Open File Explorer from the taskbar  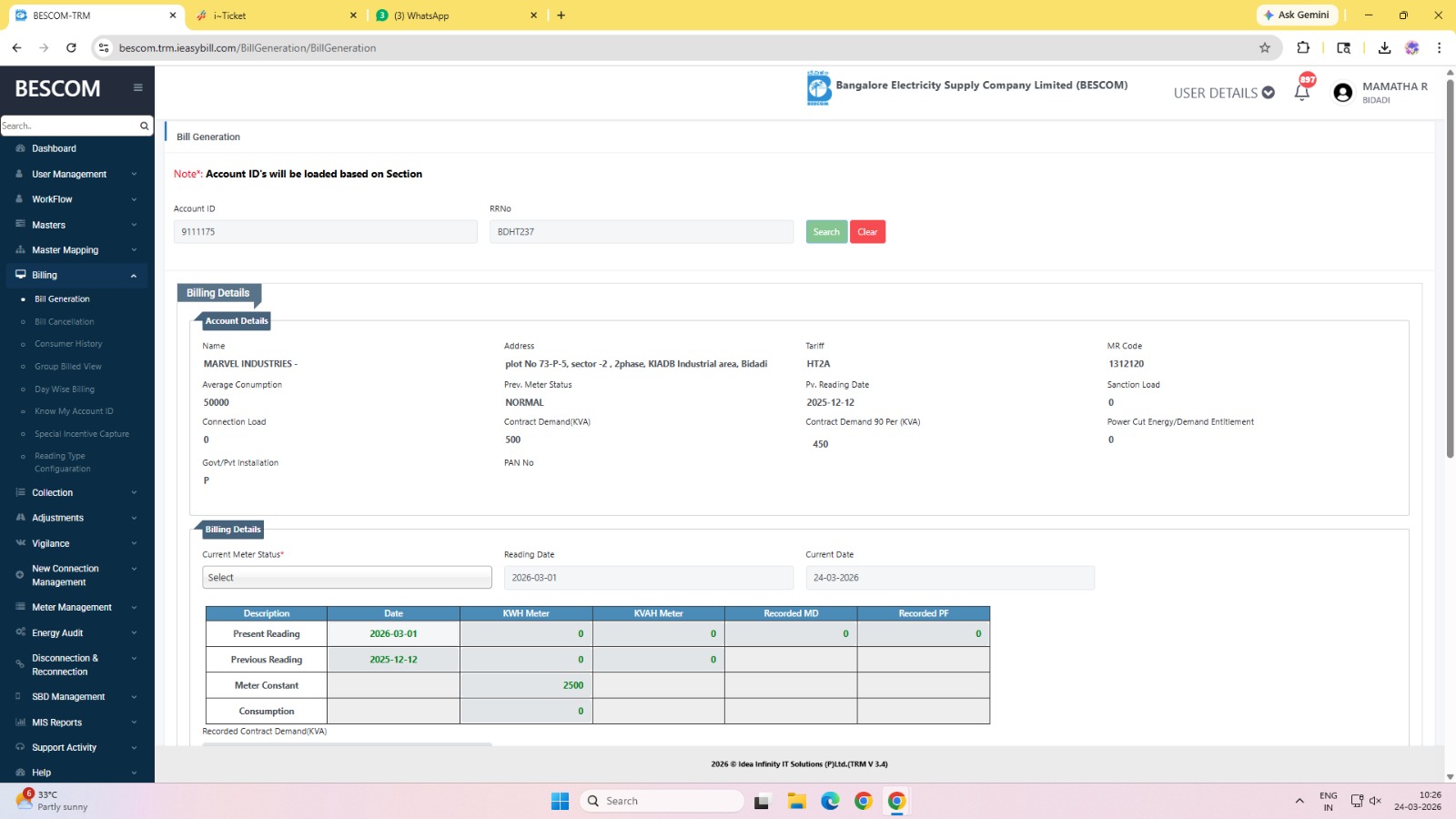pos(796,801)
